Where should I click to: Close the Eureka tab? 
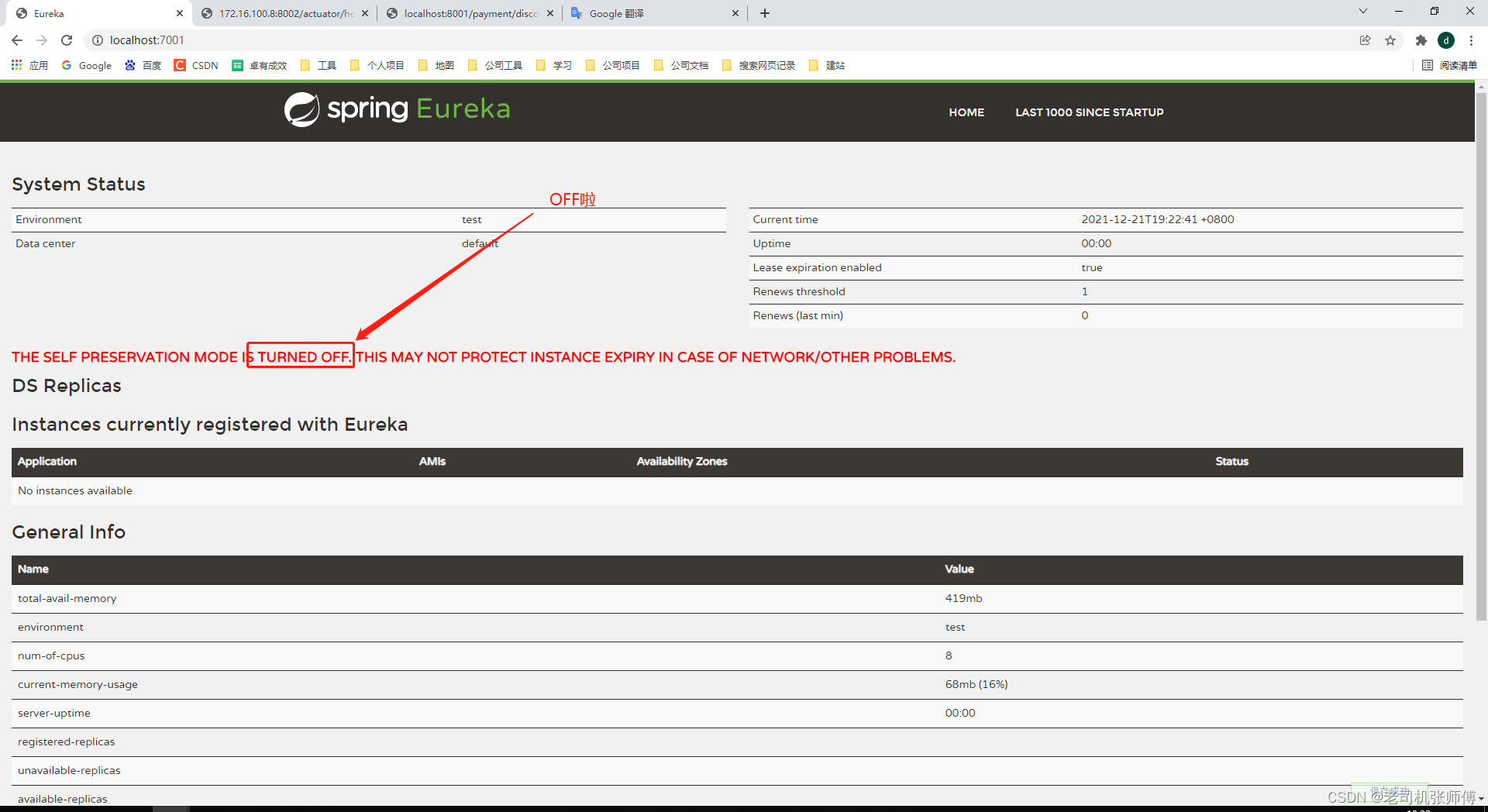pyautogui.click(x=180, y=13)
